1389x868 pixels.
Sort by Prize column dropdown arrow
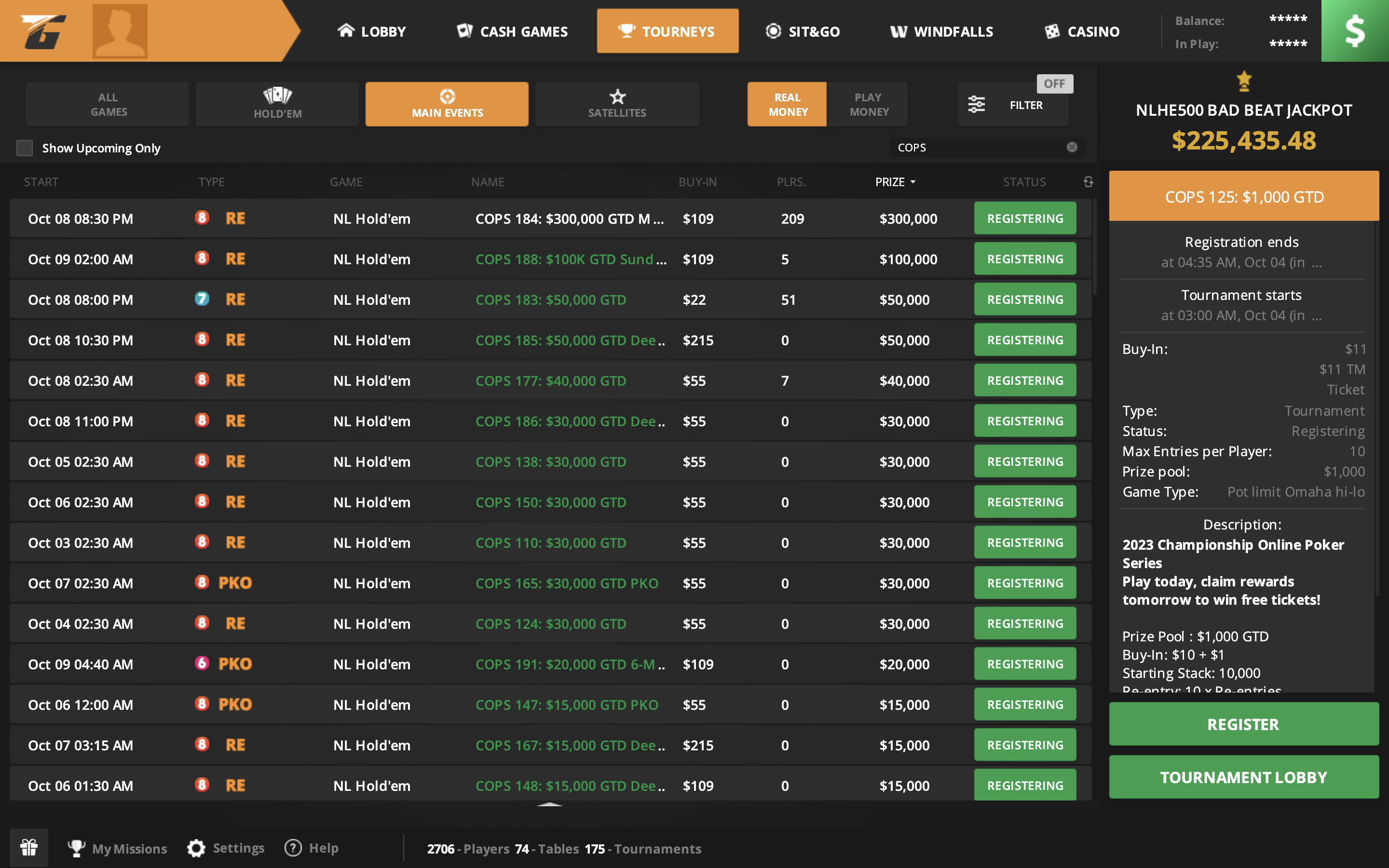pyautogui.click(x=913, y=182)
